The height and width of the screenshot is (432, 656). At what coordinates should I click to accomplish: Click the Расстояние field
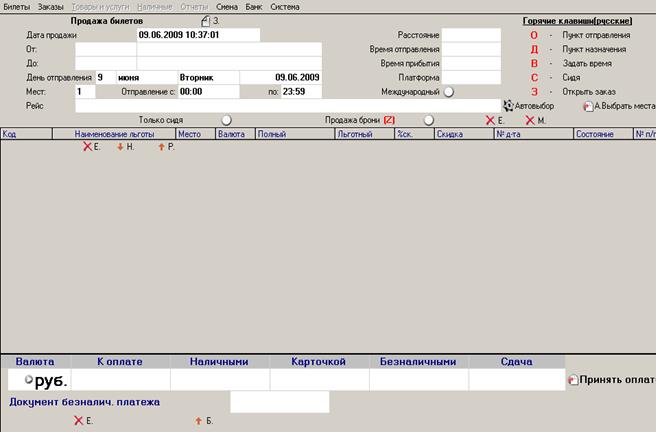(x=471, y=35)
